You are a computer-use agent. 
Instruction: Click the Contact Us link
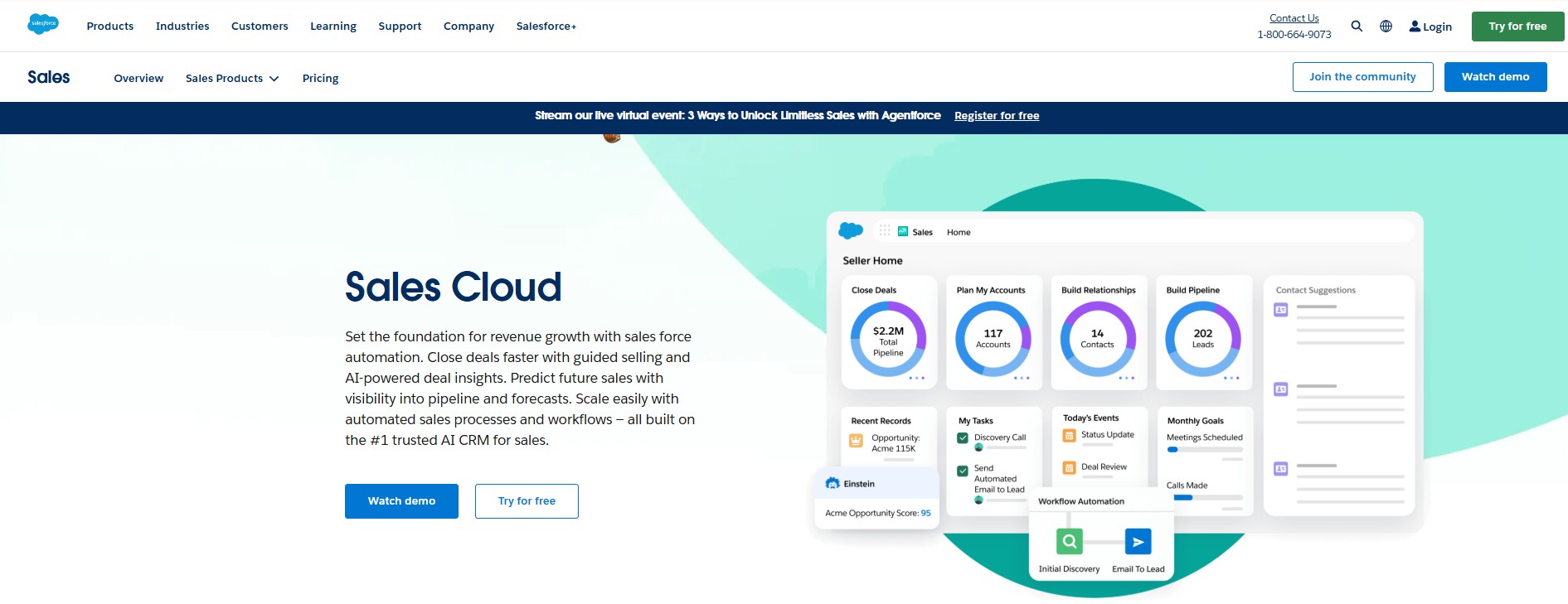(x=1294, y=17)
